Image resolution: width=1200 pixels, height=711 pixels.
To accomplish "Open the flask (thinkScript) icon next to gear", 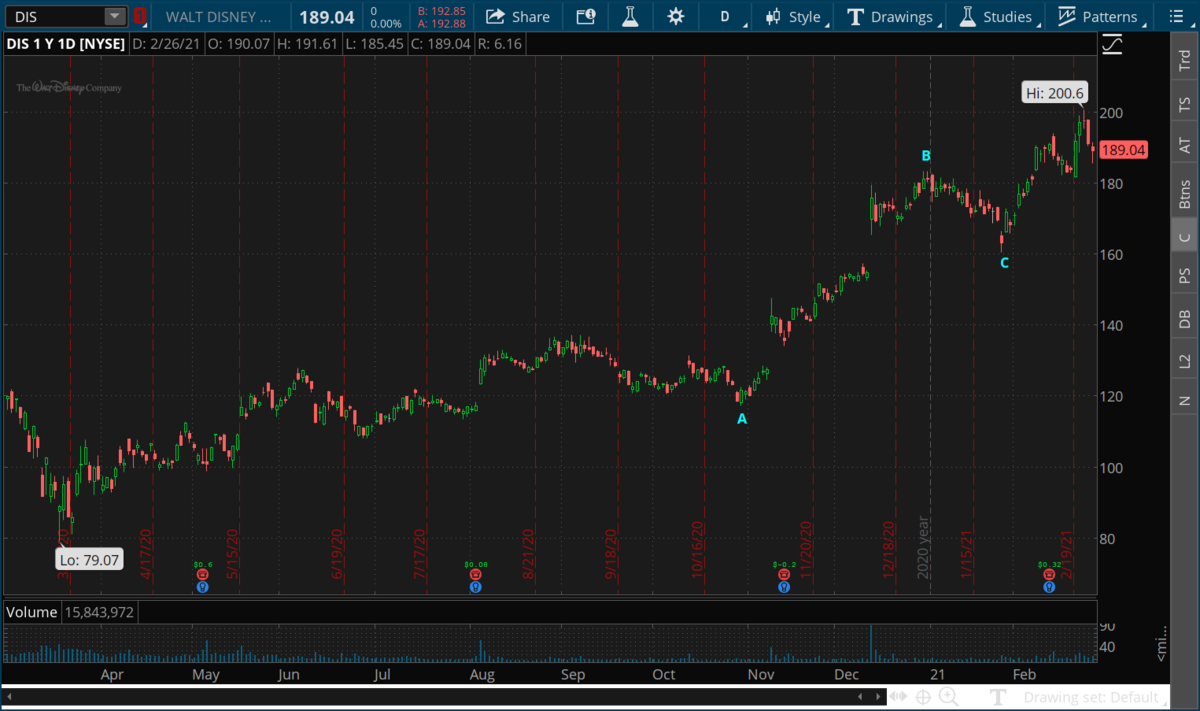I will 630,16.
